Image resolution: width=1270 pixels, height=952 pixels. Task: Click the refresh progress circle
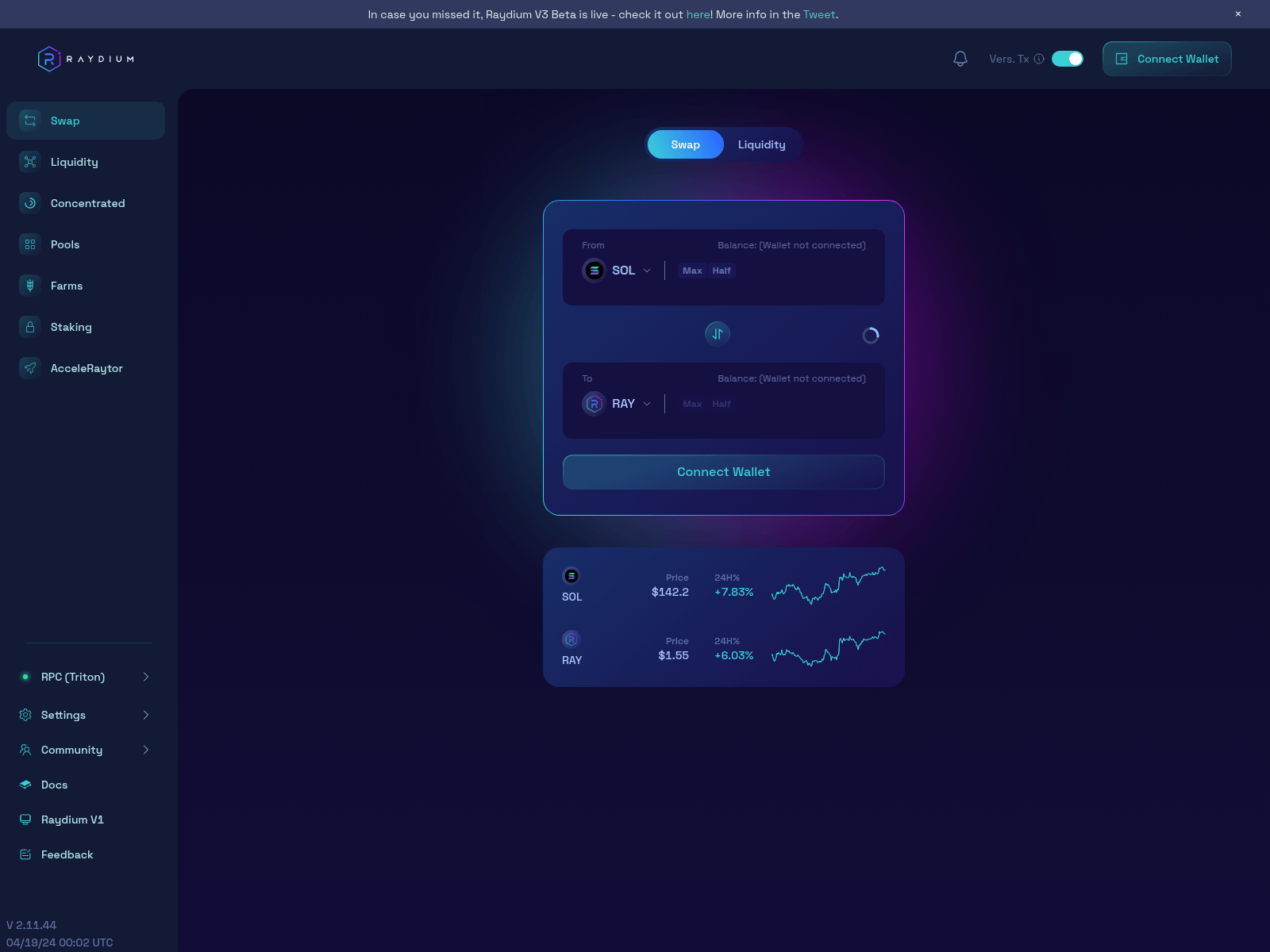(871, 336)
